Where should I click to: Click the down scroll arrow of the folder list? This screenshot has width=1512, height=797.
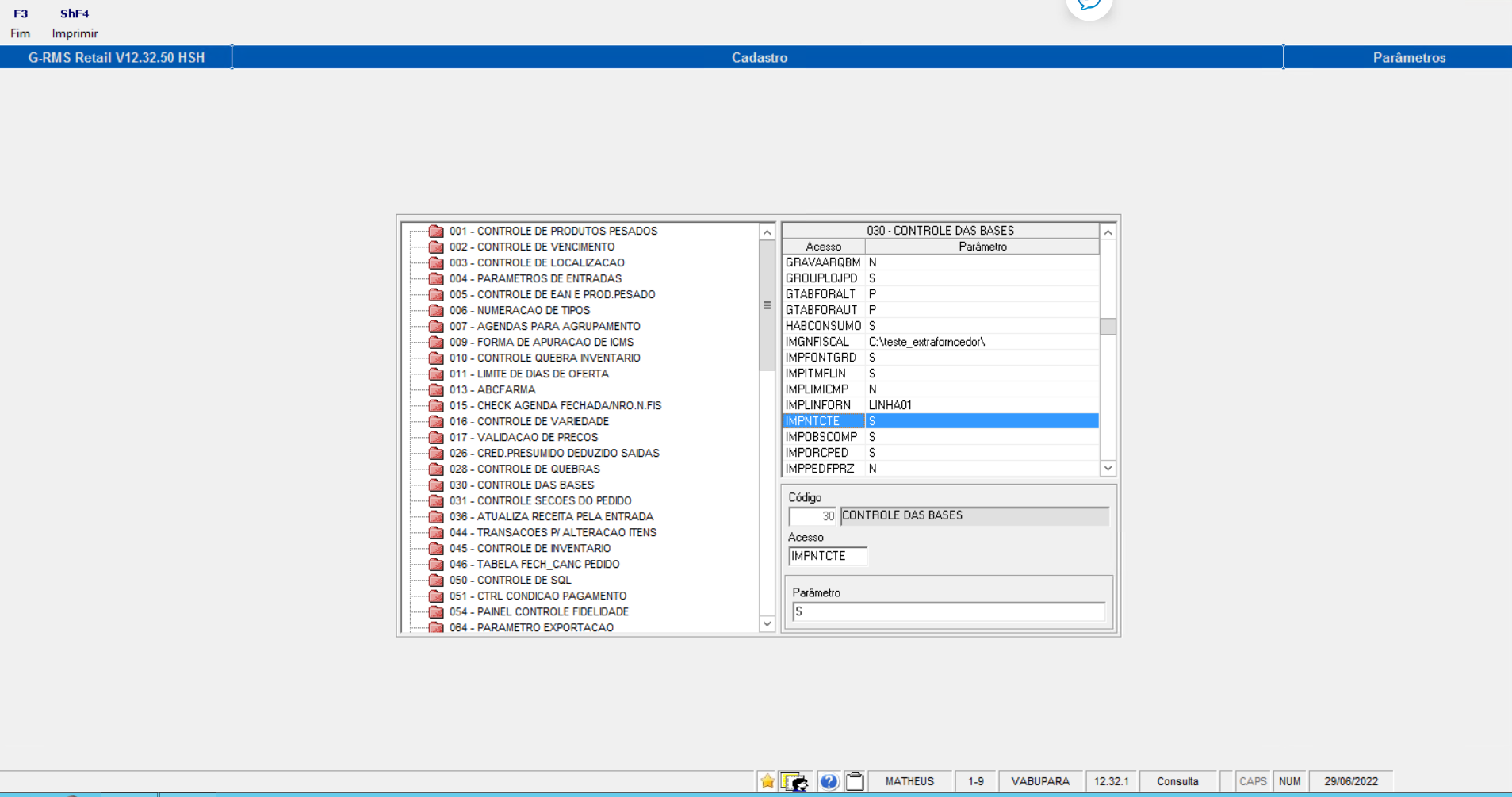click(766, 624)
